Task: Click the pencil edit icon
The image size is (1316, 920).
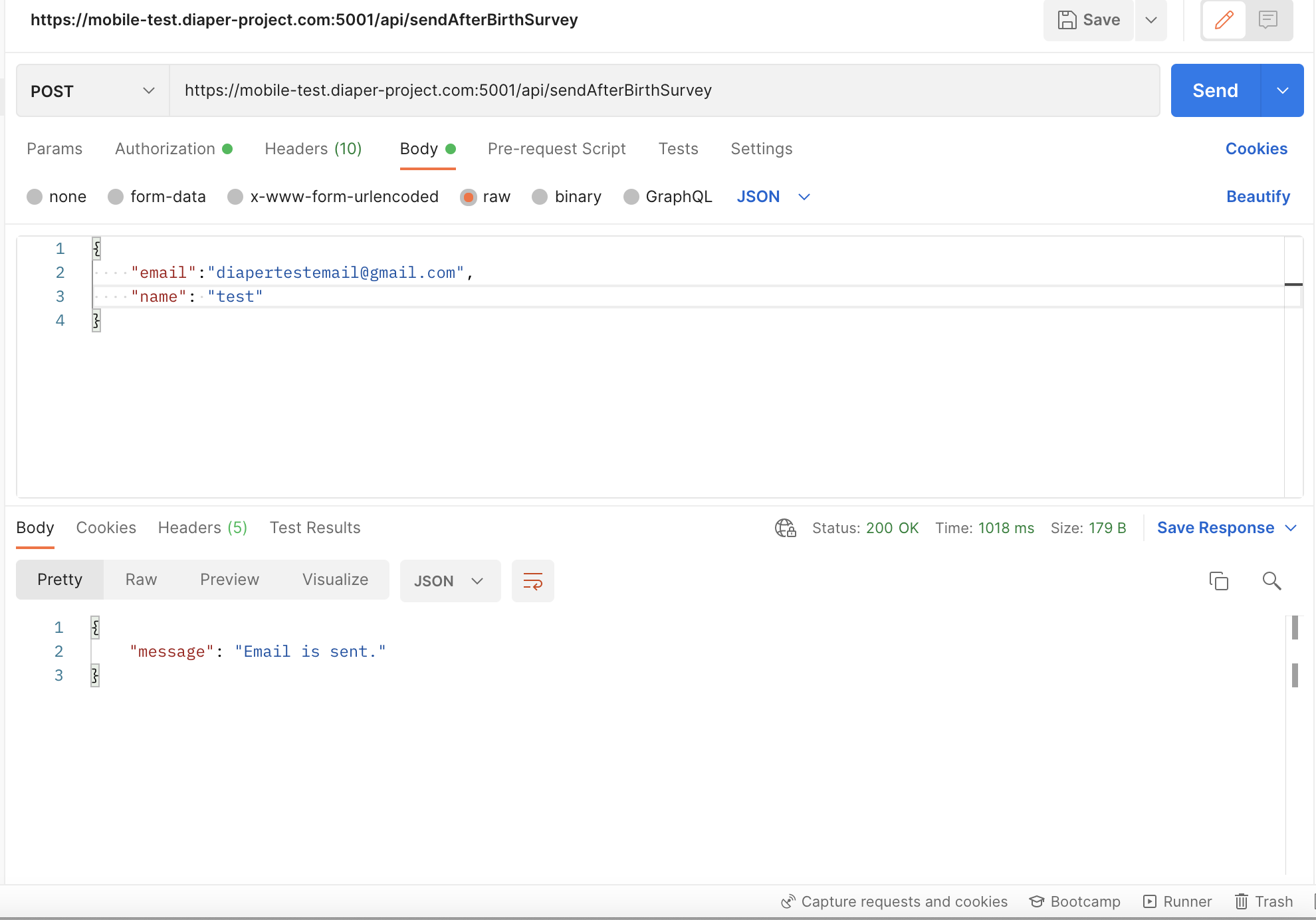Action: pyautogui.click(x=1224, y=20)
